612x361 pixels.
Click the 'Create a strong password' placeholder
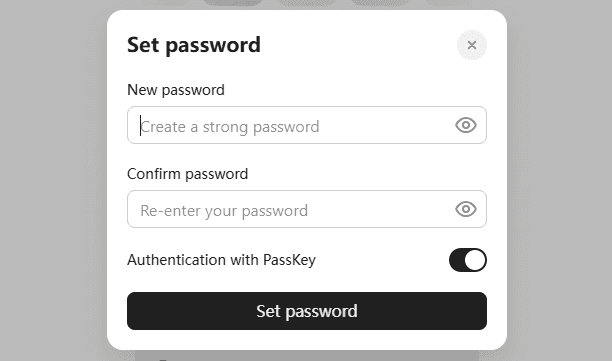pyautogui.click(x=230, y=127)
